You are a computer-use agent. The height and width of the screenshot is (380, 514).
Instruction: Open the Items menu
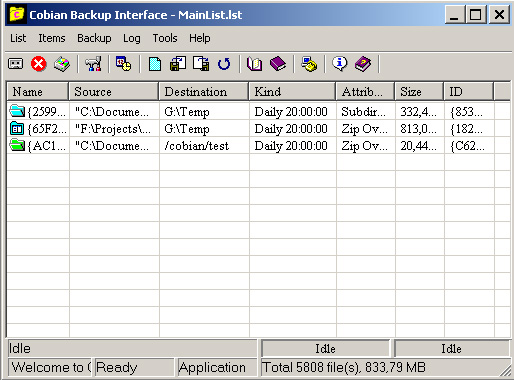52,38
